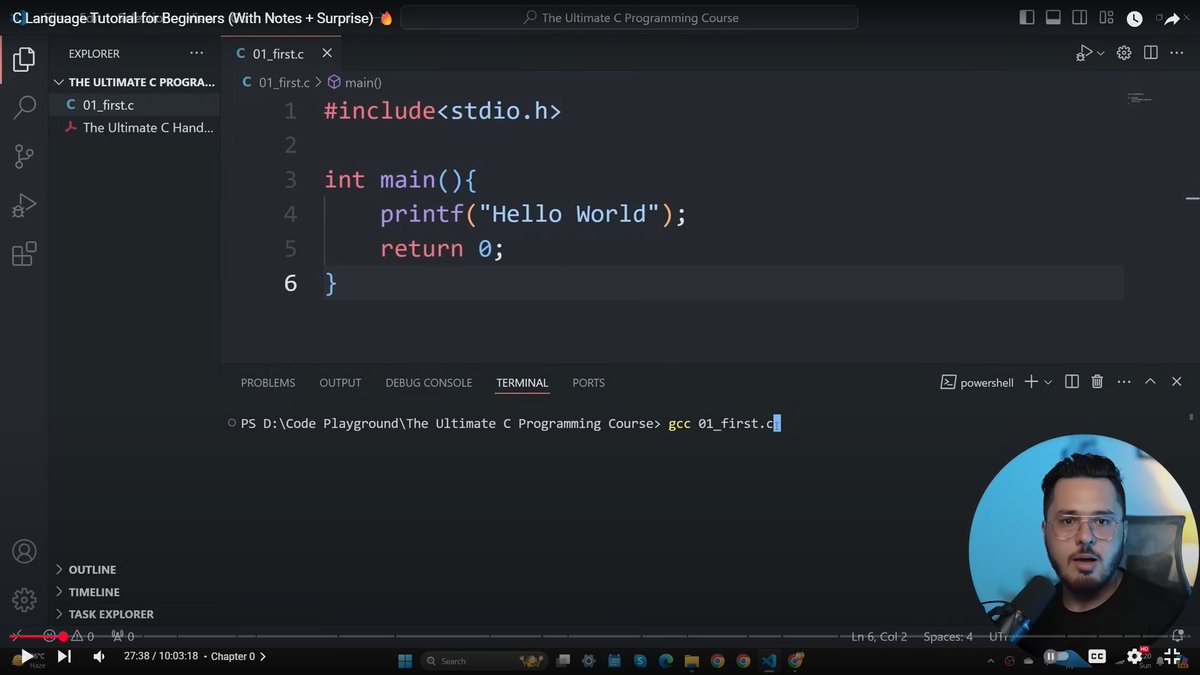Play the YouTube video

[x=26, y=656]
